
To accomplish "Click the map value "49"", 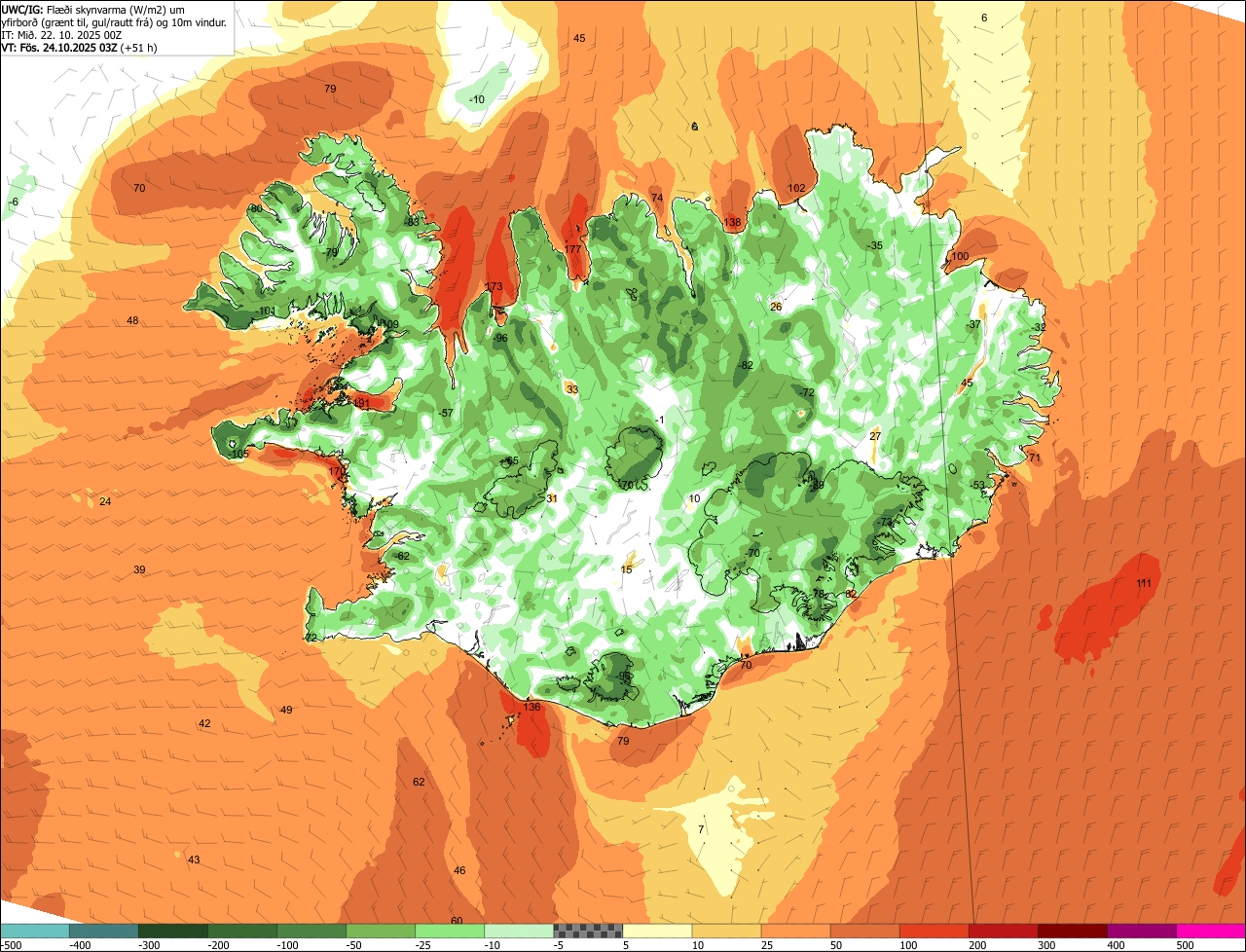I will pyautogui.click(x=286, y=710).
